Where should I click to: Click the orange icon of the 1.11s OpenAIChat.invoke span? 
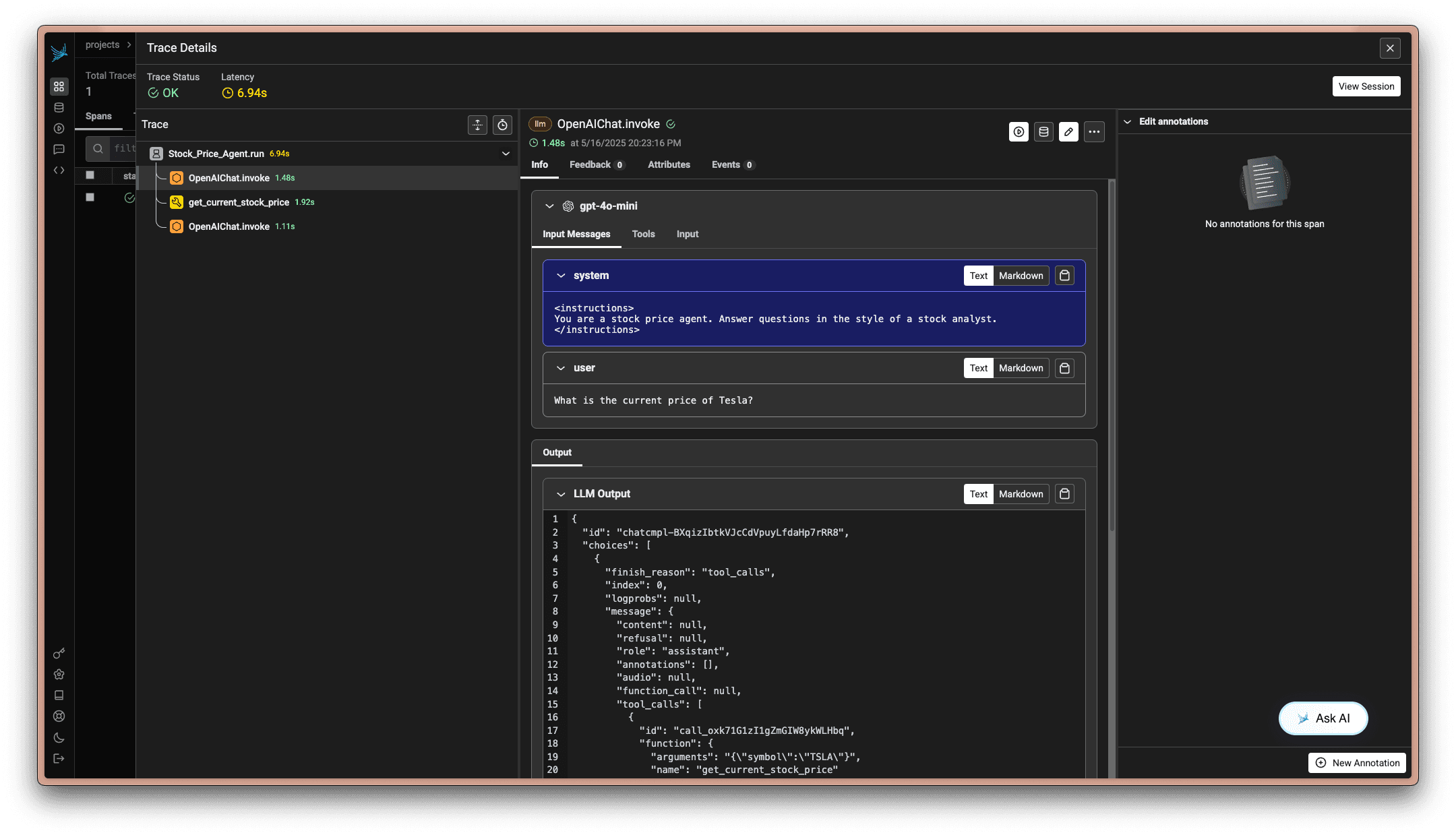tap(177, 226)
